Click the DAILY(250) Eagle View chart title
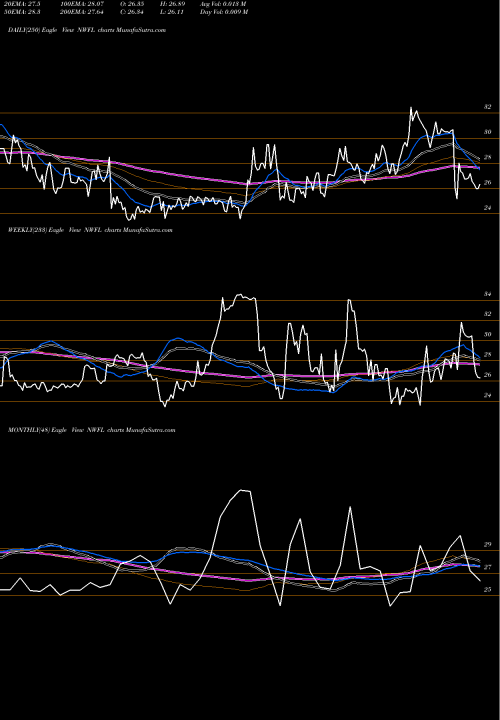Viewport: 500px width, 720px height. point(87,30)
